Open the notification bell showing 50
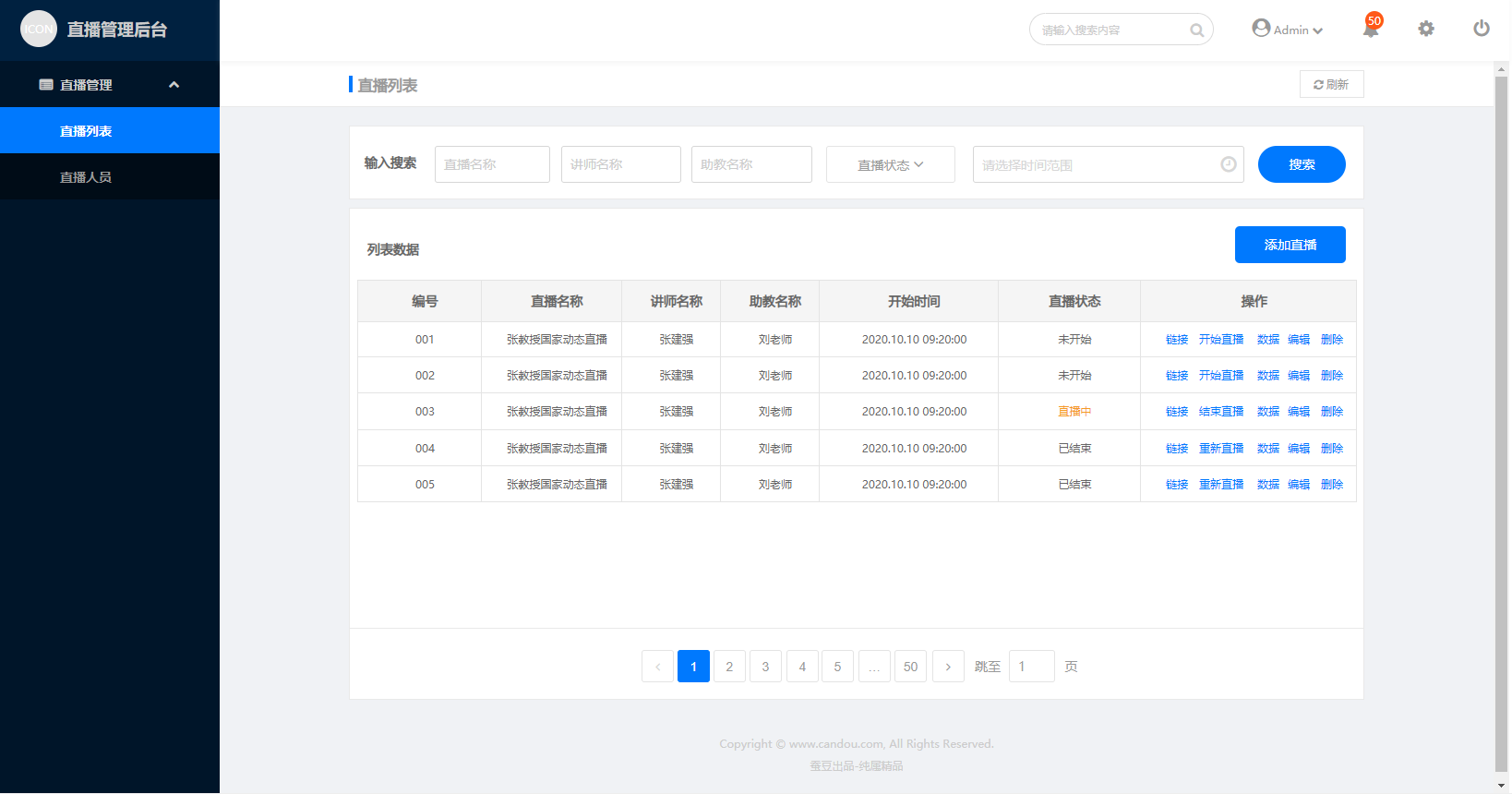Screen dimensions: 1512x794 pos(1372,27)
